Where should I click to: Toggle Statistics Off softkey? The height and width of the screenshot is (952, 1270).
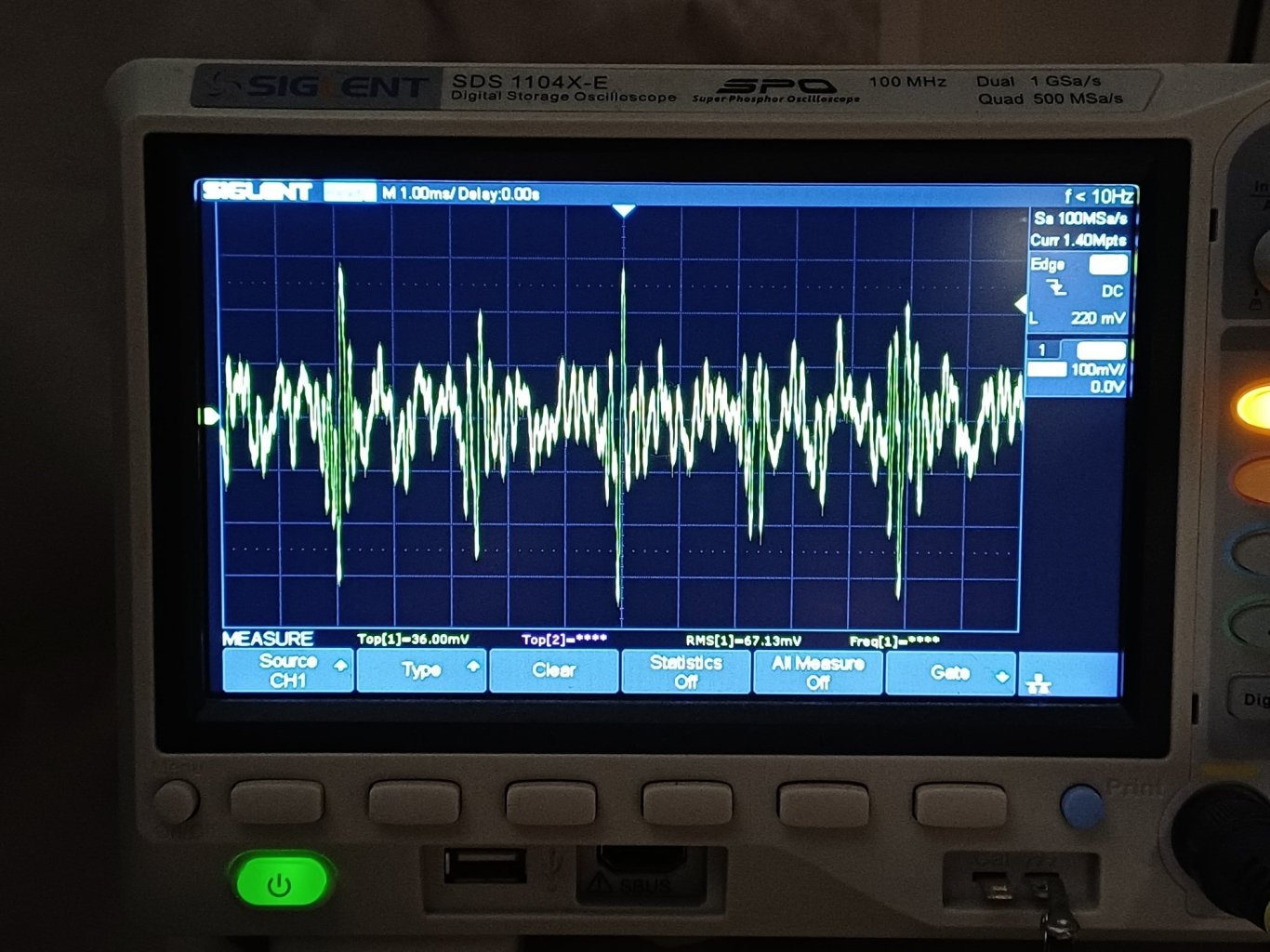click(686, 671)
